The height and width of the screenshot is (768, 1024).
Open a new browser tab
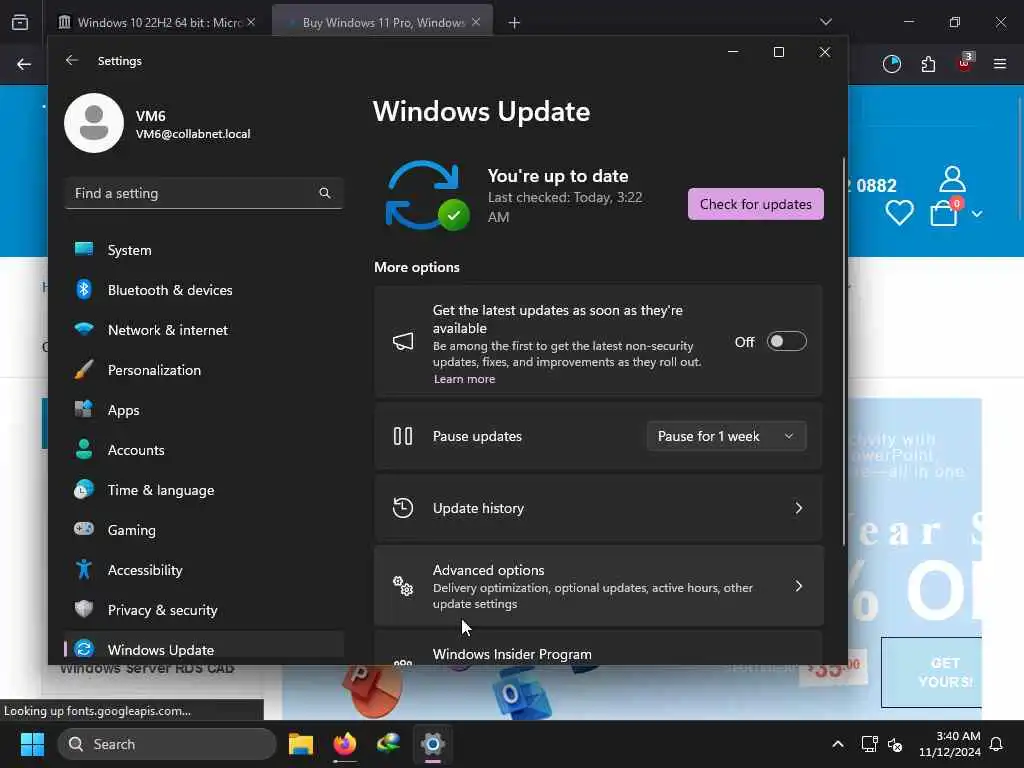515,23
